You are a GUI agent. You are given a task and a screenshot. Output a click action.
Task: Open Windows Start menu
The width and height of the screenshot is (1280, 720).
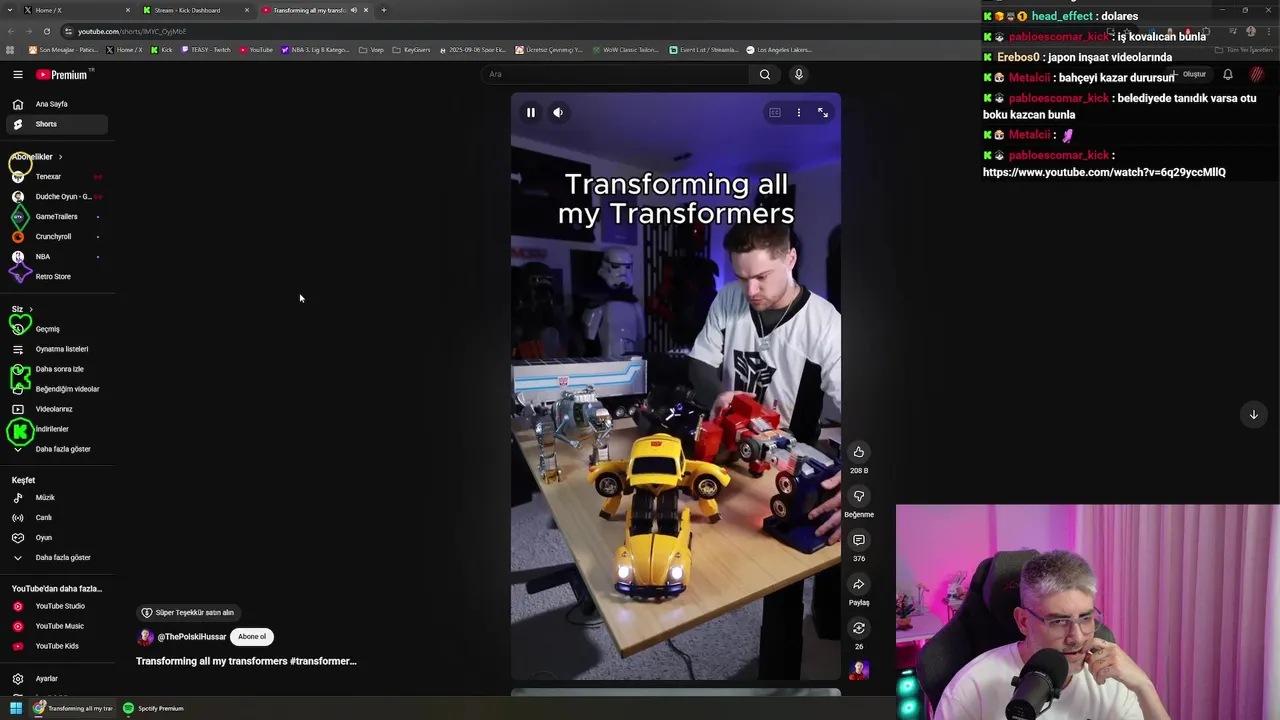(x=15, y=708)
